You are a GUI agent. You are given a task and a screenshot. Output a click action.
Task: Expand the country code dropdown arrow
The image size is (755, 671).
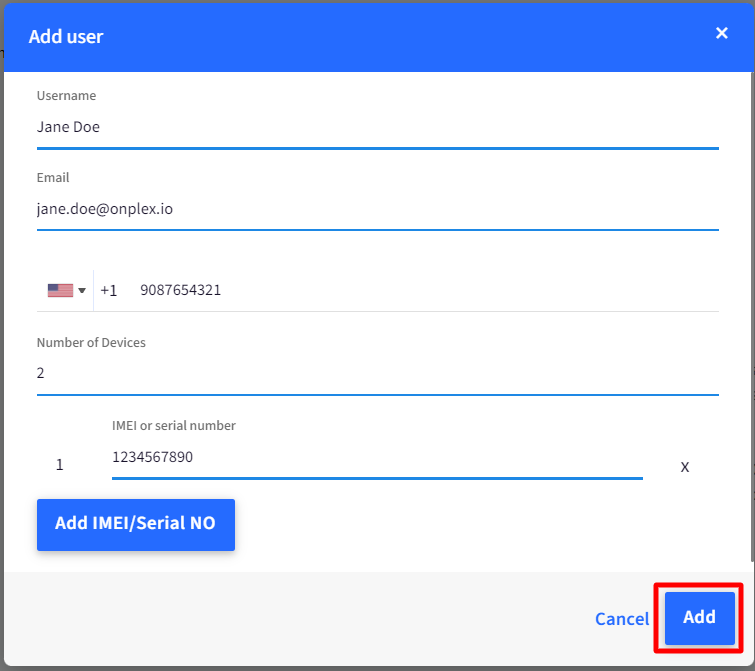click(82, 291)
